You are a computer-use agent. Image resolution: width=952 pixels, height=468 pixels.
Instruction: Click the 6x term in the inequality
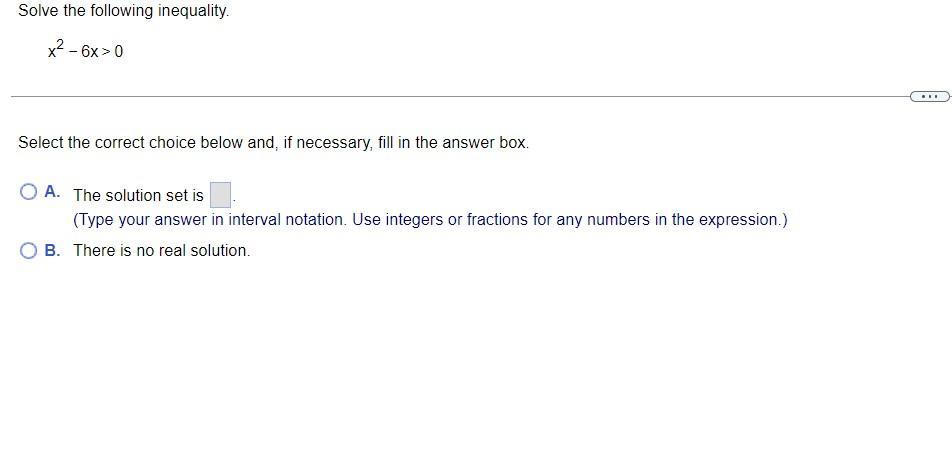pyautogui.click(x=90, y=51)
